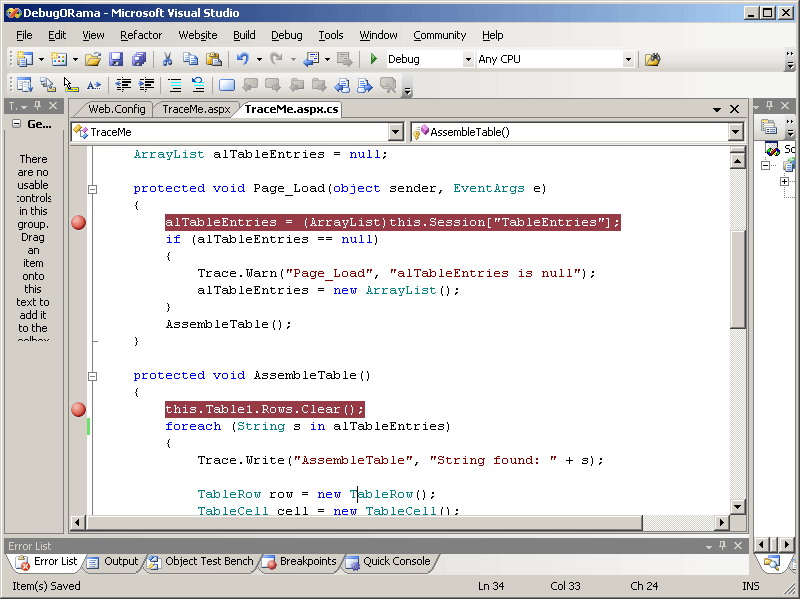Click the Paste clipboard icon

212,60
